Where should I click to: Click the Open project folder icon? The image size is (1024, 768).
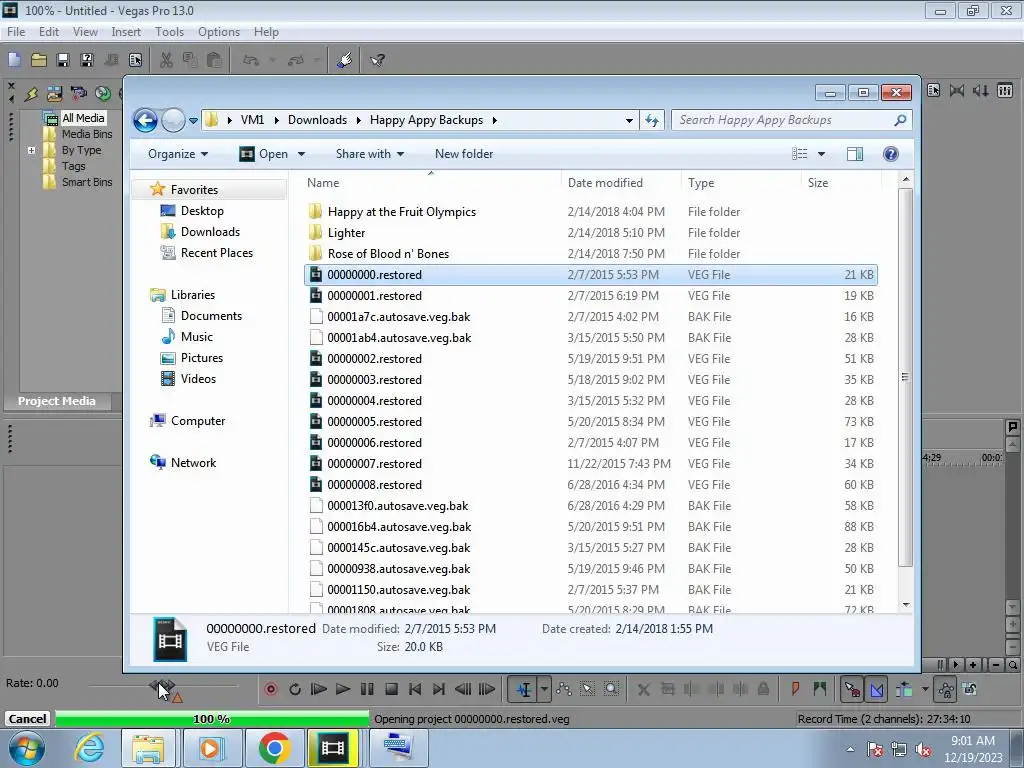tap(39, 60)
